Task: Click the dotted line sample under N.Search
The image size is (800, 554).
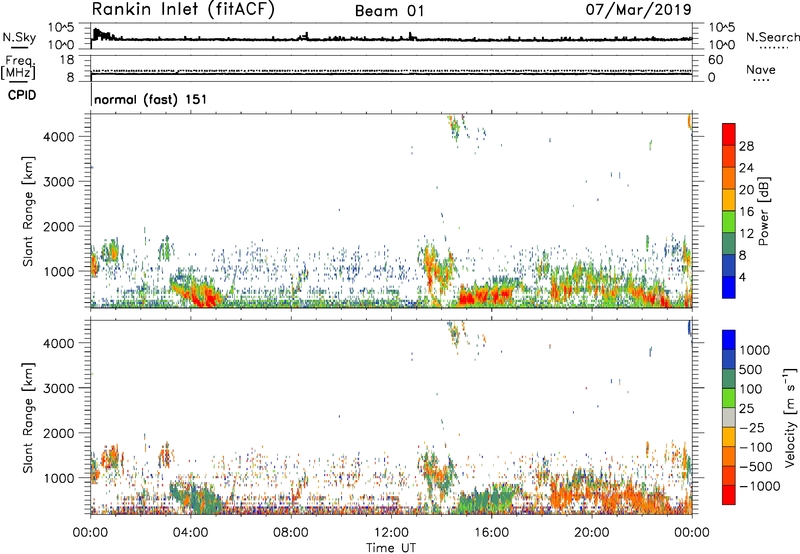Action: pos(773,47)
